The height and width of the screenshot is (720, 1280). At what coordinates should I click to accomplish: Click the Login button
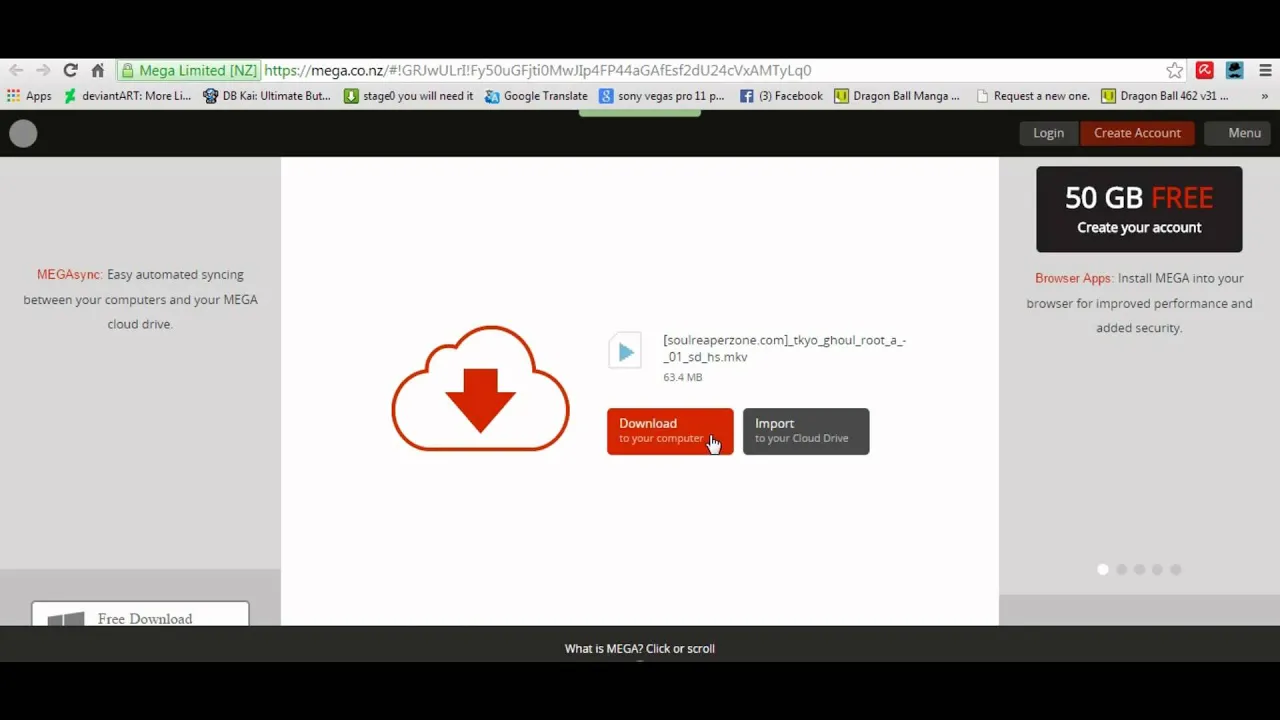(1048, 133)
